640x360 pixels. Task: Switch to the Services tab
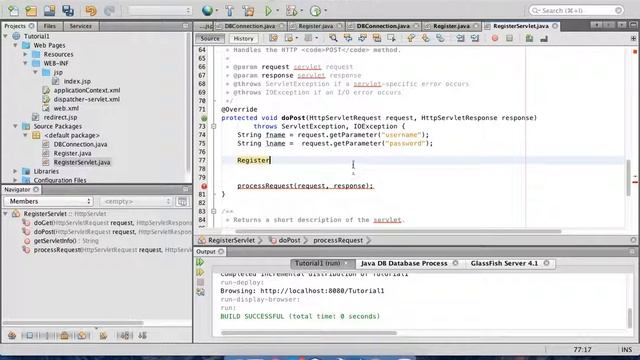[80, 26]
